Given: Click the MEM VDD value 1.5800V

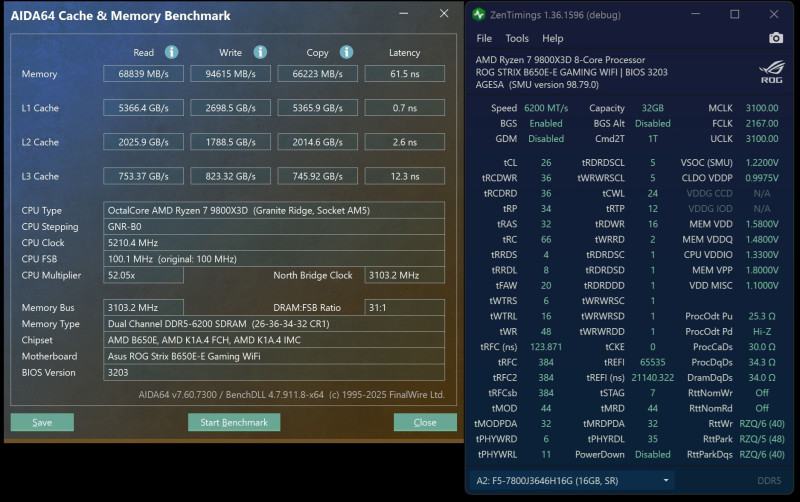Looking at the screenshot, I should [762, 224].
